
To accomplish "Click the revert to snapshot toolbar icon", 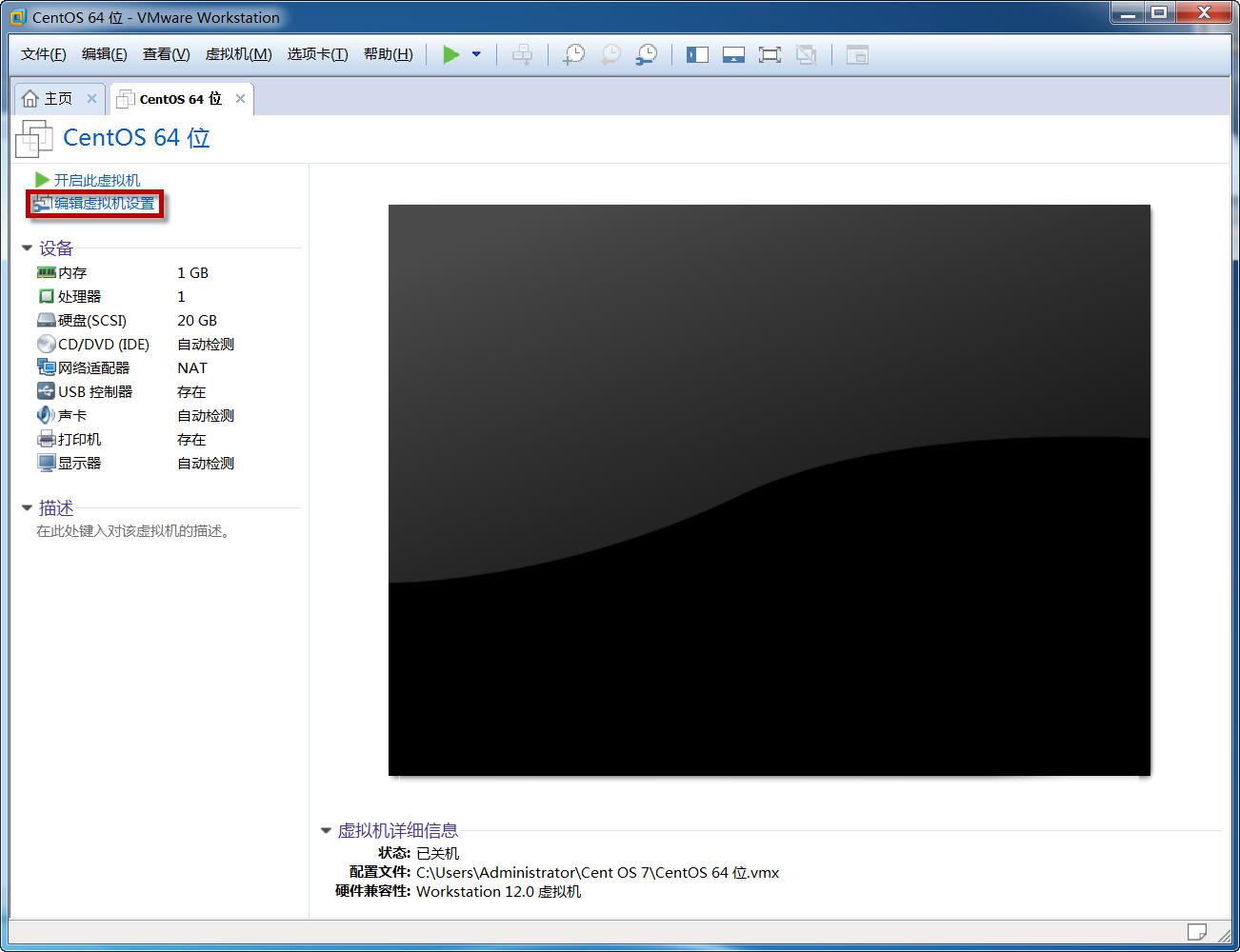I will point(610,55).
